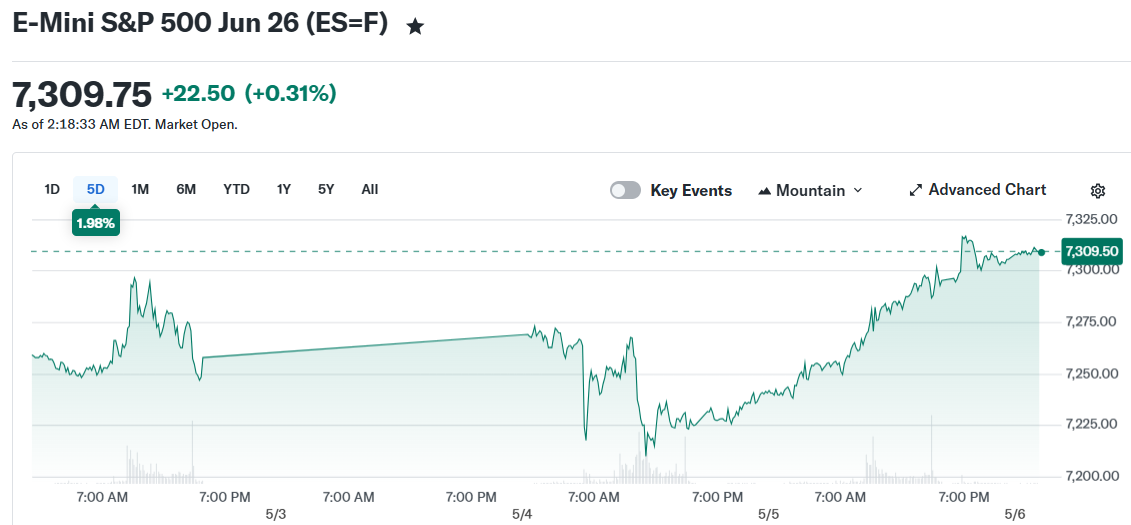Select the 1M time range
This screenshot has width=1131, height=525.
140,190
